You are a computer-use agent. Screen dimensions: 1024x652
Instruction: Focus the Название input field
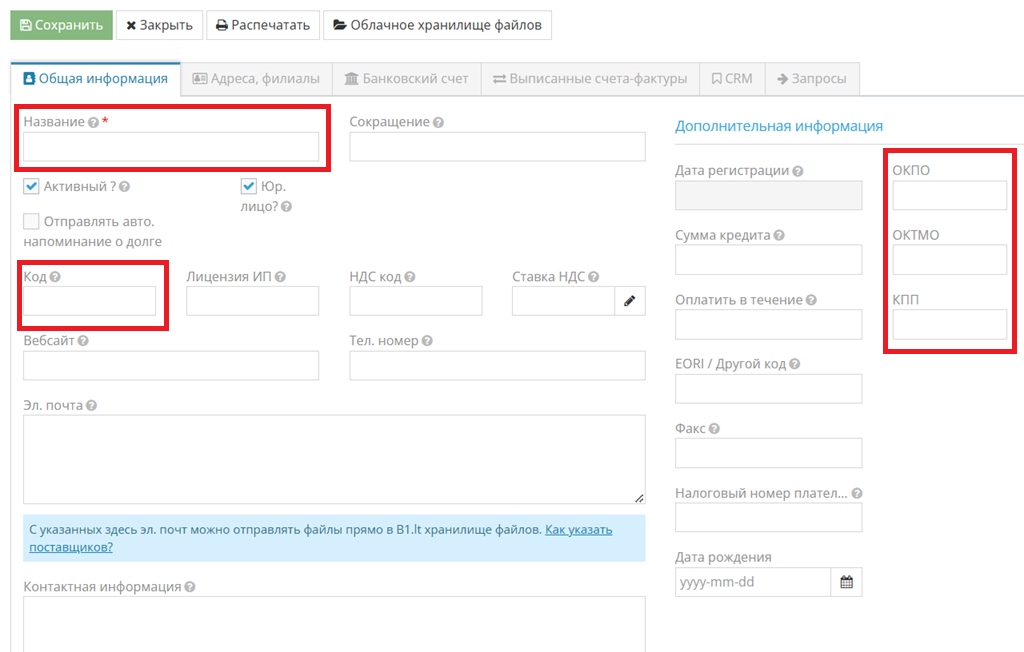[x=171, y=147]
